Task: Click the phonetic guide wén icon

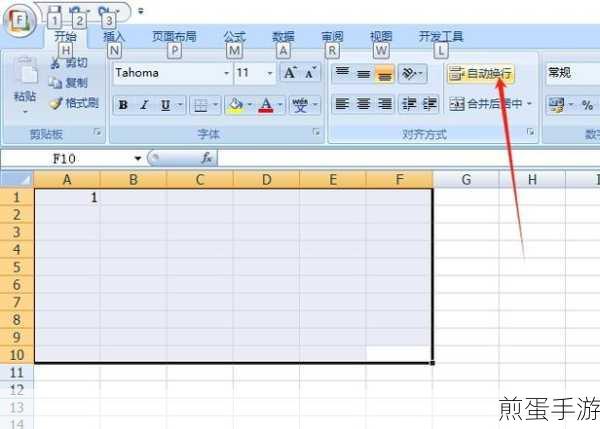Action: coord(299,104)
